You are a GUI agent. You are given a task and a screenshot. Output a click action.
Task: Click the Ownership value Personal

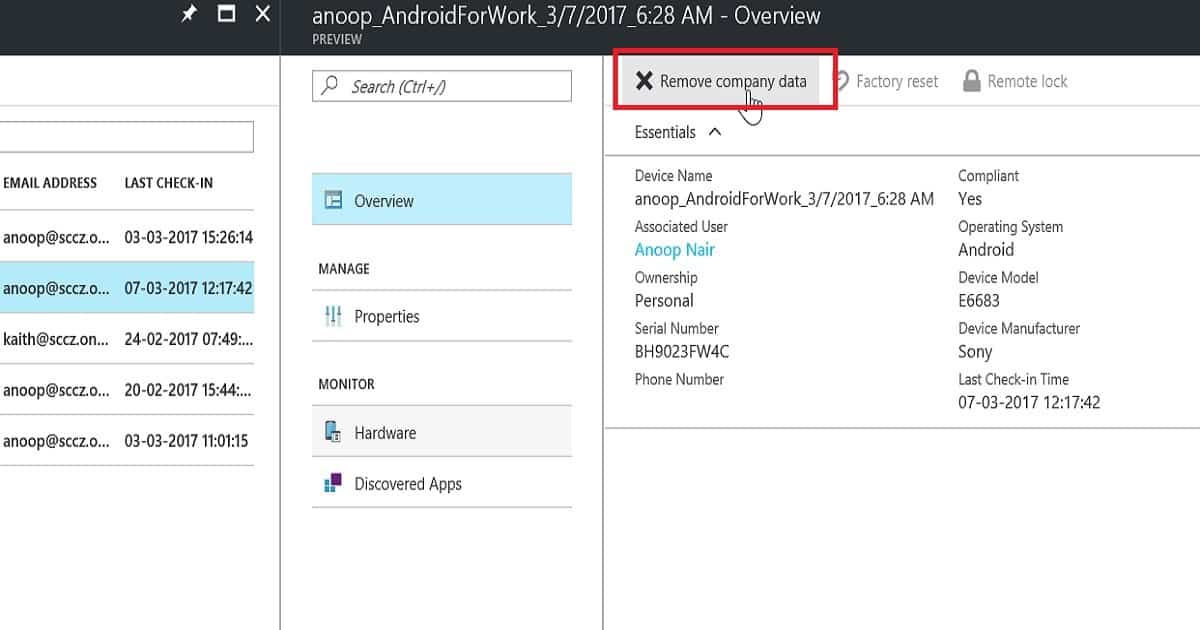[664, 301]
